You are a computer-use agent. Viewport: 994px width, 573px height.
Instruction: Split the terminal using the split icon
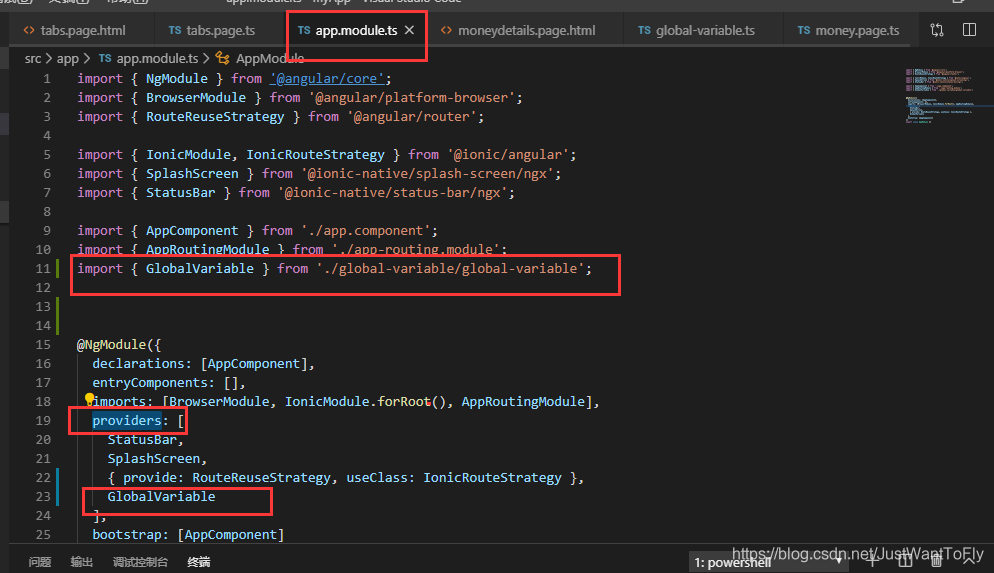[x=905, y=560]
